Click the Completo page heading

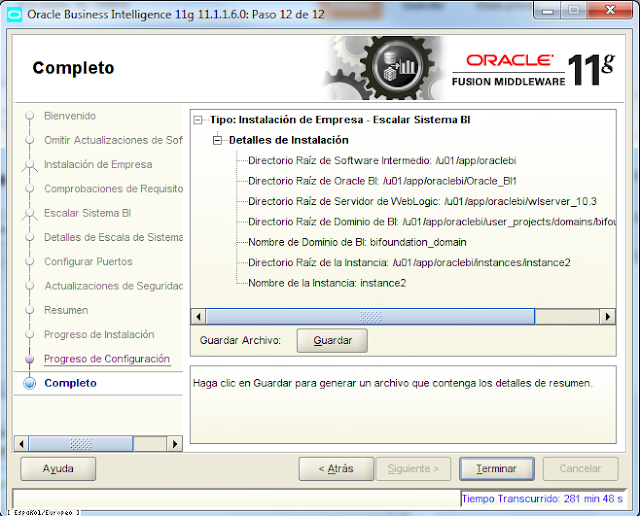[x=73, y=68]
